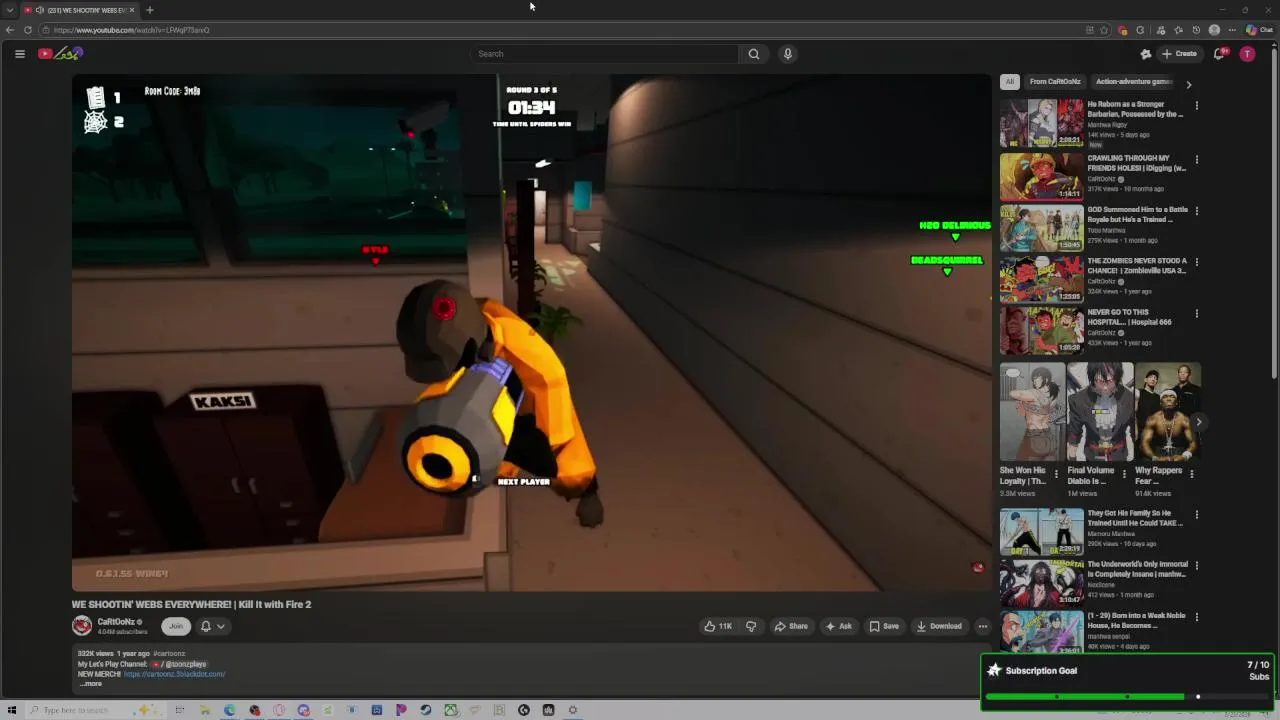Go back with browser back arrow
This screenshot has width=1280, height=720.
click(10, 30)
